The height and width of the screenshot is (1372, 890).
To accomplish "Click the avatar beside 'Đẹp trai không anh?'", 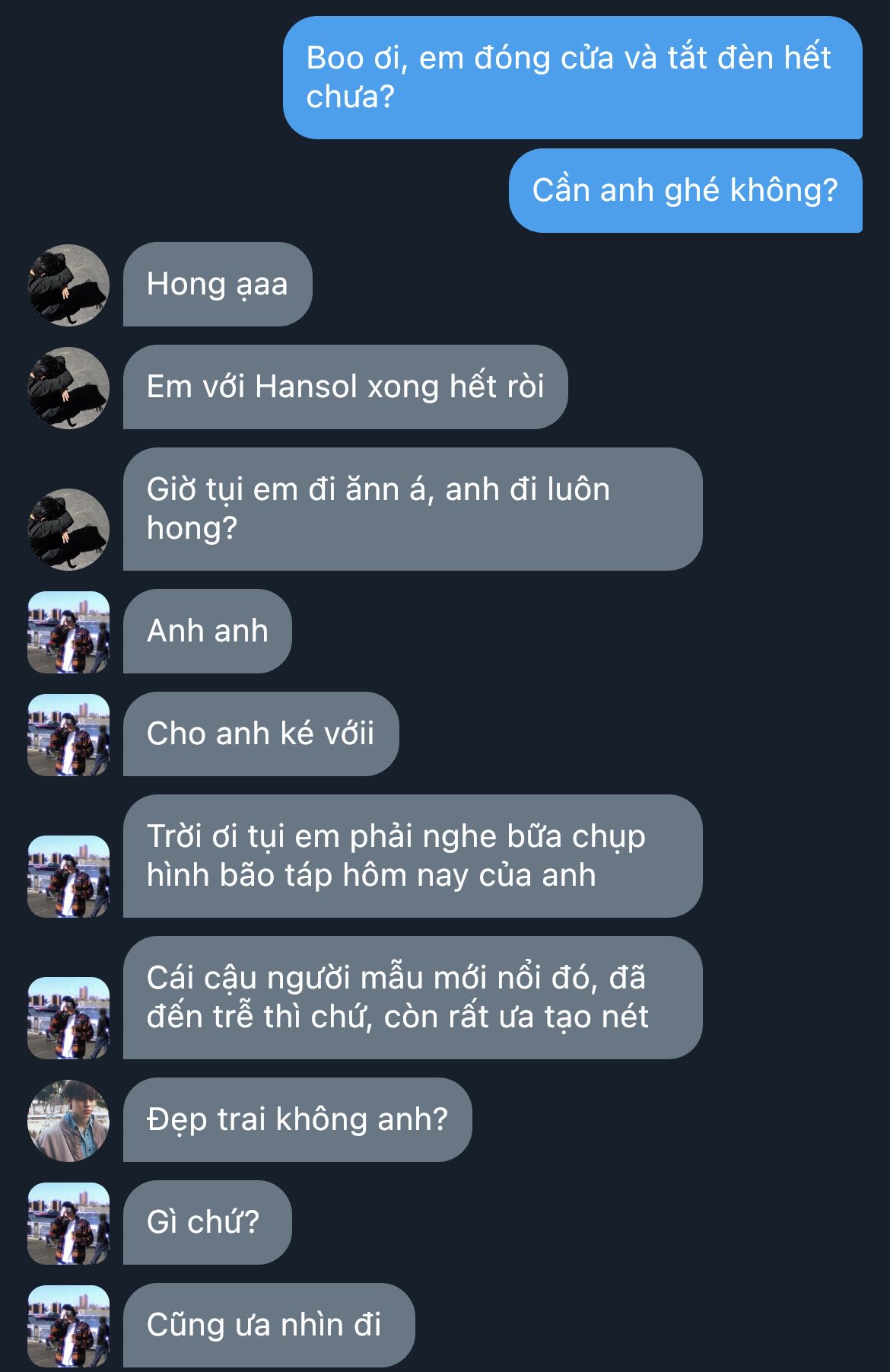I will click(x=68, y=1120).
